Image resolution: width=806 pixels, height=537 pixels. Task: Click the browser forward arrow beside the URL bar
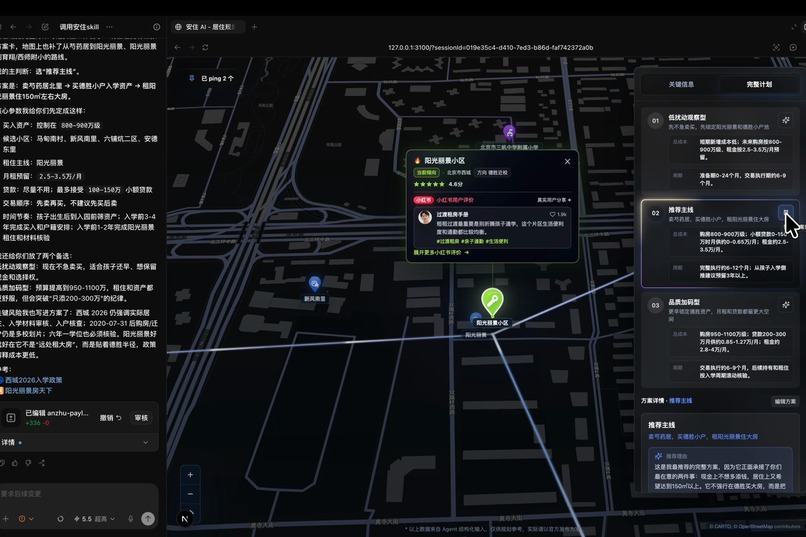pyautogui.click(x=191, y=47)
